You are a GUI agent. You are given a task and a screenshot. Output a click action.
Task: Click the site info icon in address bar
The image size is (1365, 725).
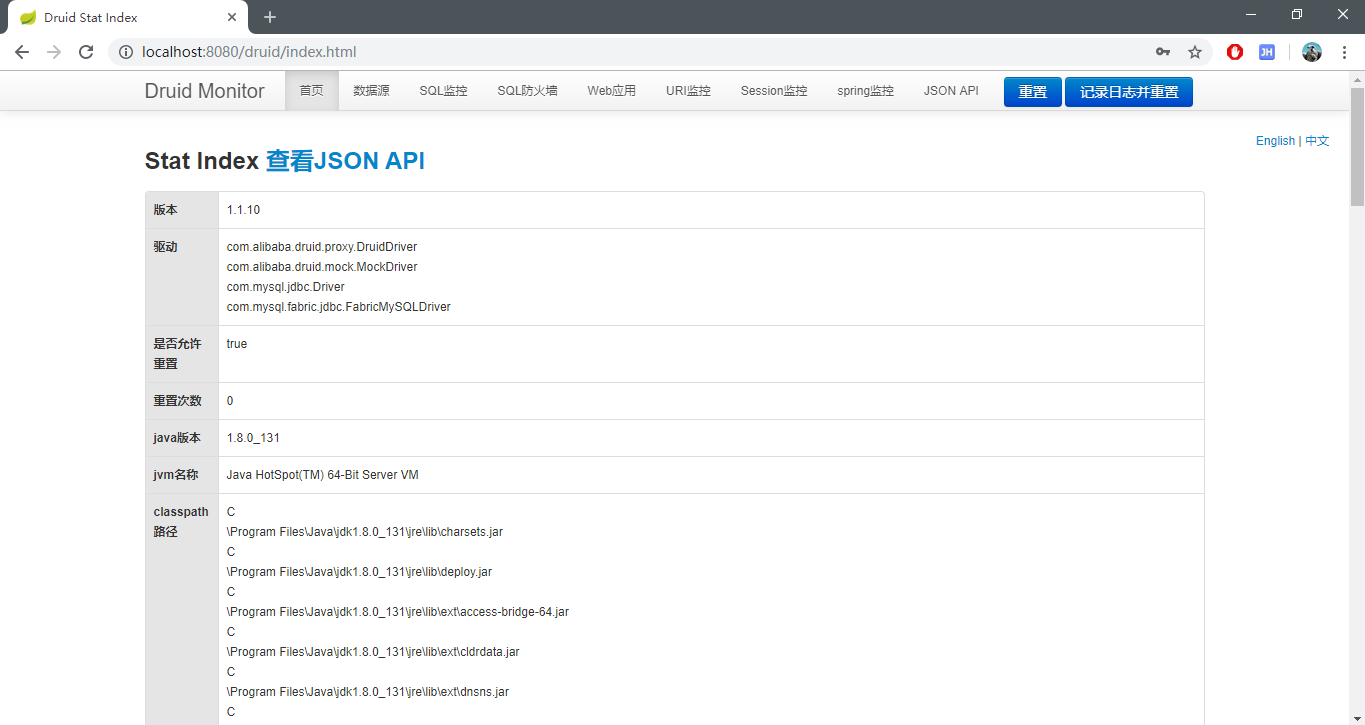coord(126,52)
